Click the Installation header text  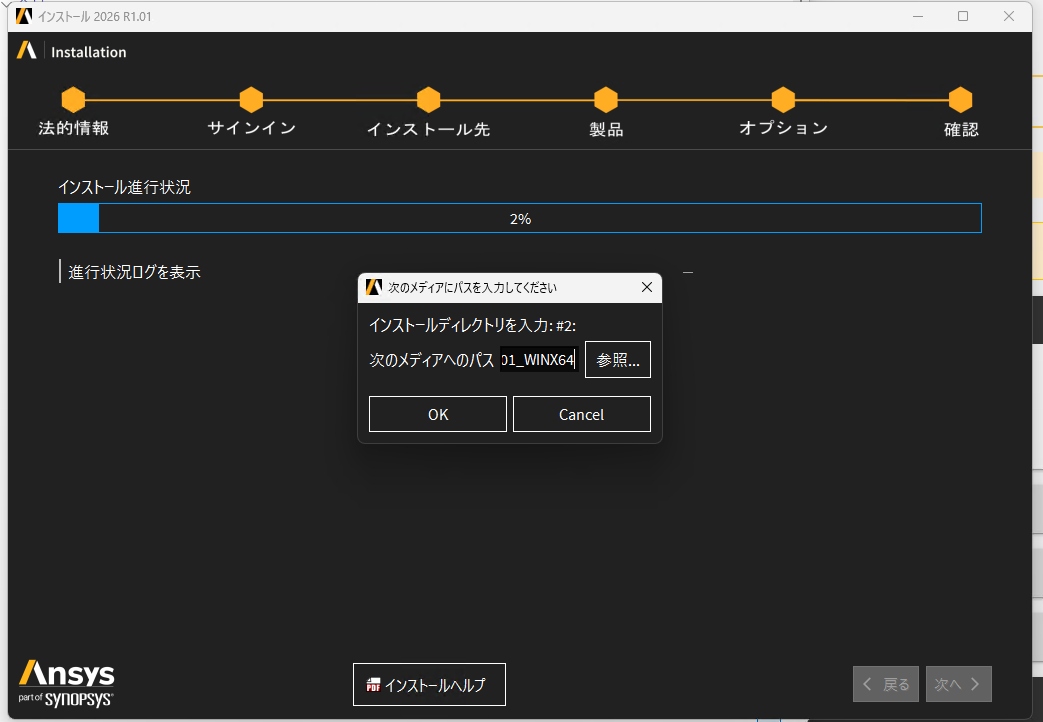(88, 52)
